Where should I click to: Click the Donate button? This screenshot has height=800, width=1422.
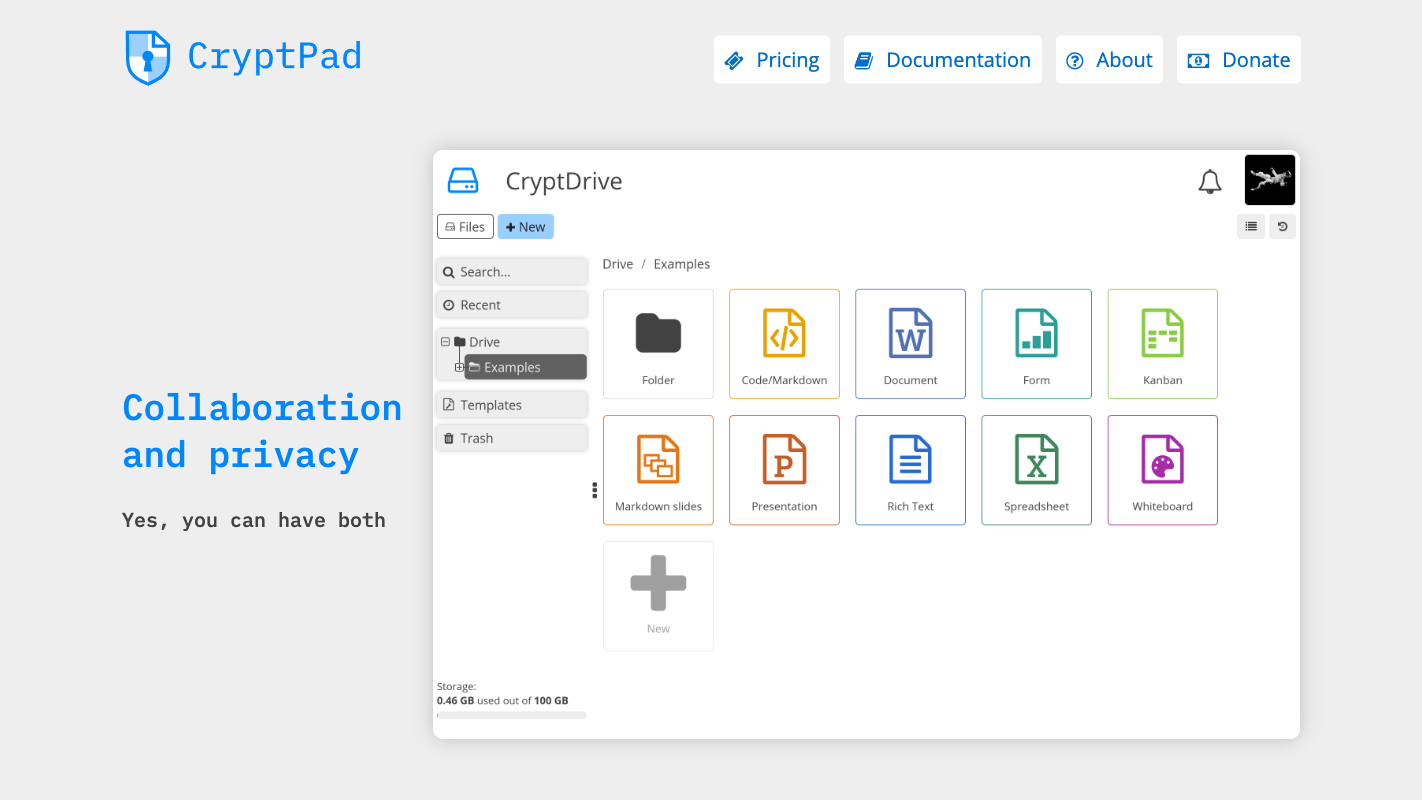(1239, 60)
